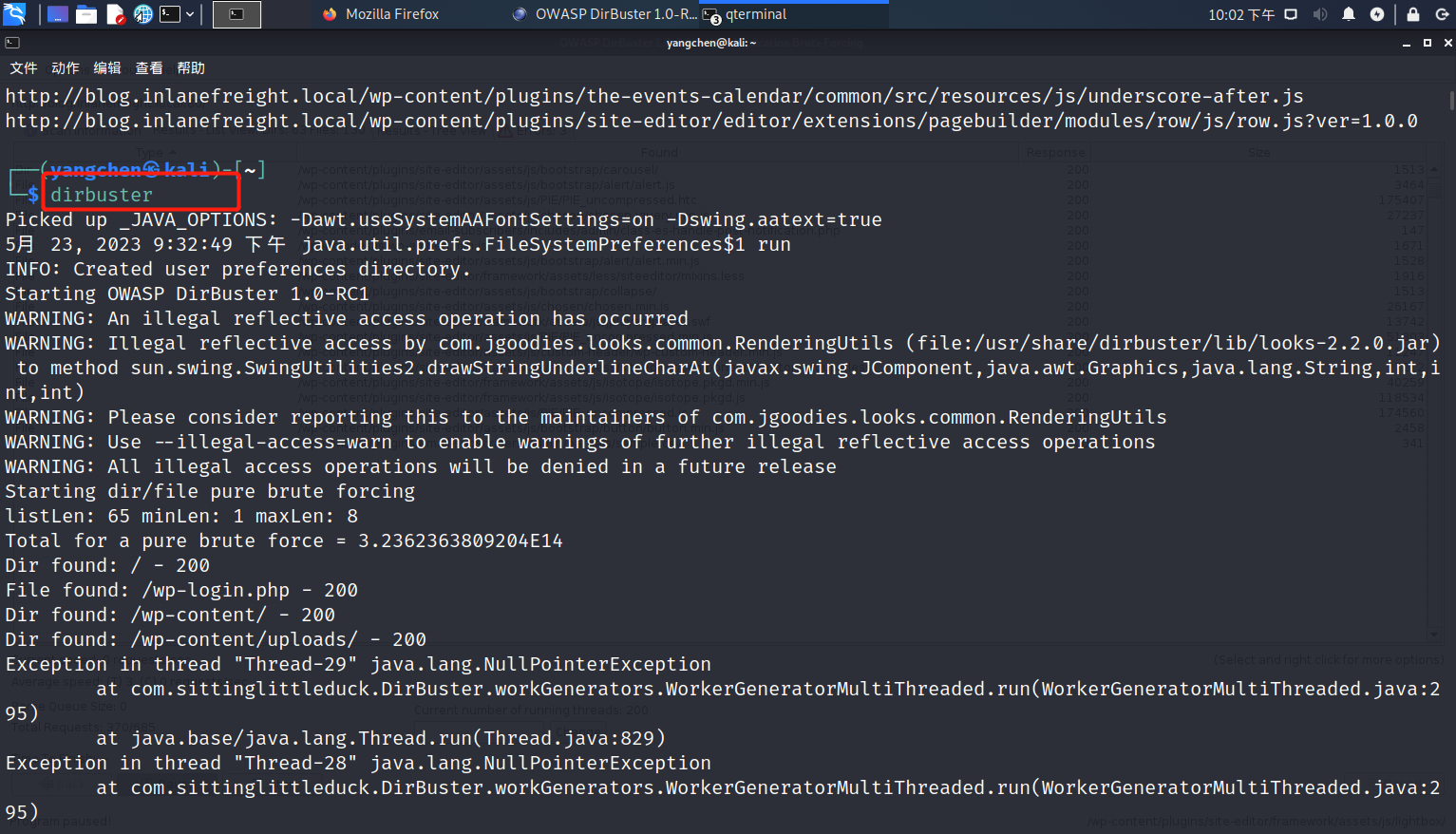Click 'File found: /wp-login.php - 200' line
The image size is (1456, 834).
(x=181, y=590)
